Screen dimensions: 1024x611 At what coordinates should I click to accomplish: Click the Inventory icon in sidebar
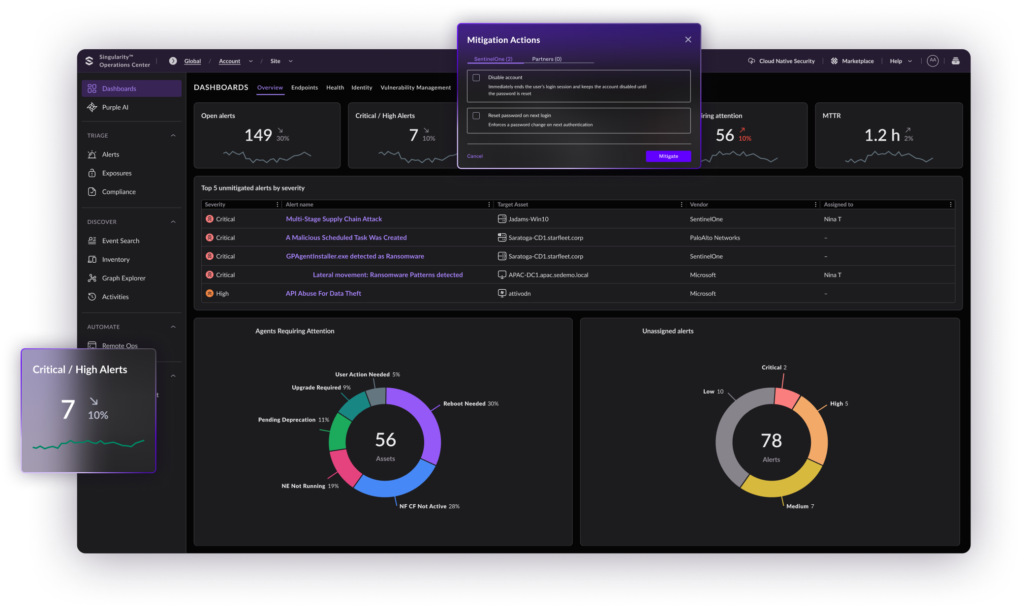point(92,259)
